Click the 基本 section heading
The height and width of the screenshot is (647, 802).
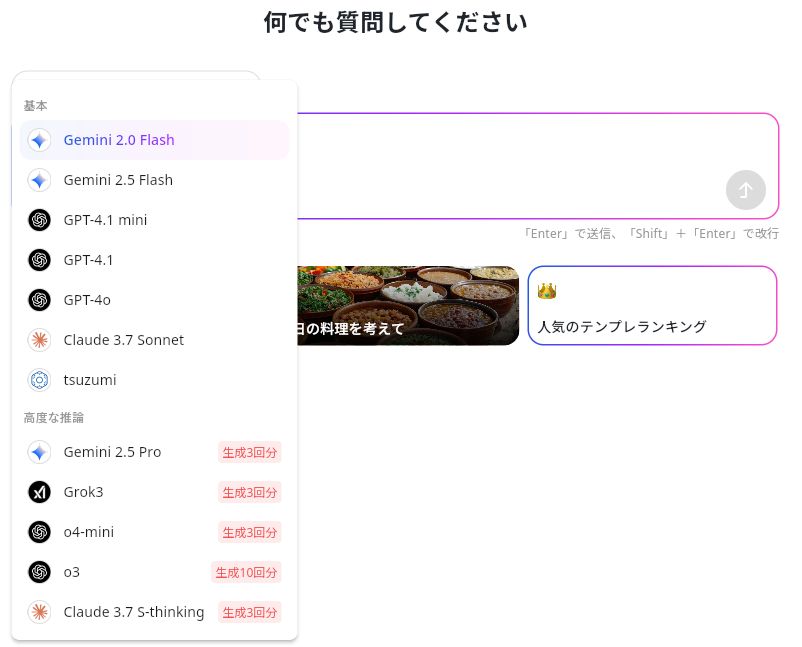point(36,106)
